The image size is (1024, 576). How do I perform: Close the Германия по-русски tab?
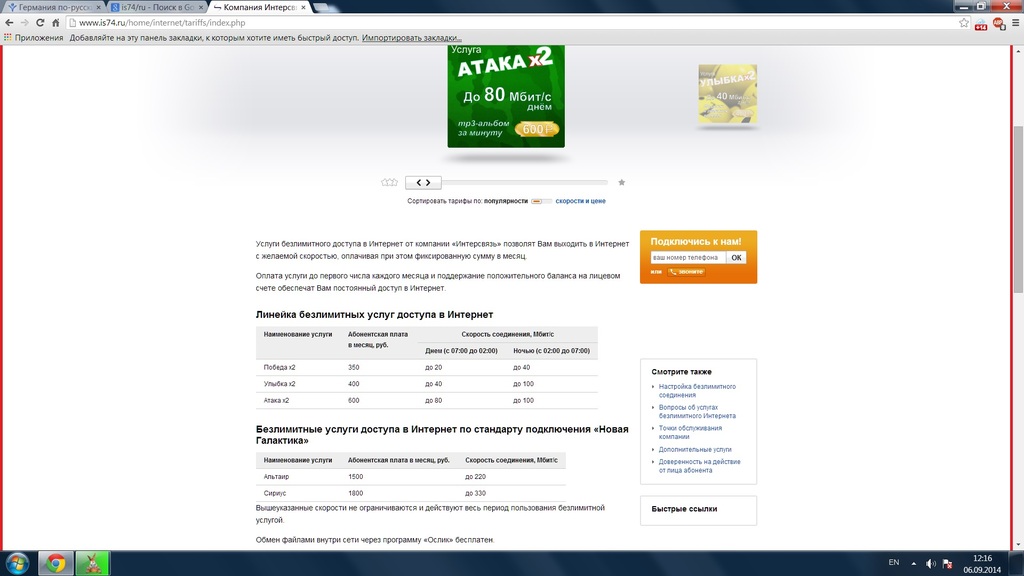click(99, 7)
